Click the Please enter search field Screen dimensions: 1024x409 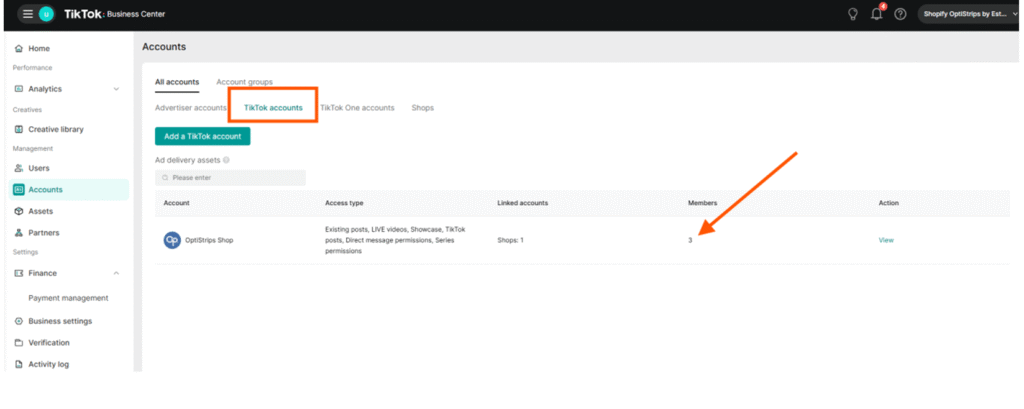tap(231, 178)
